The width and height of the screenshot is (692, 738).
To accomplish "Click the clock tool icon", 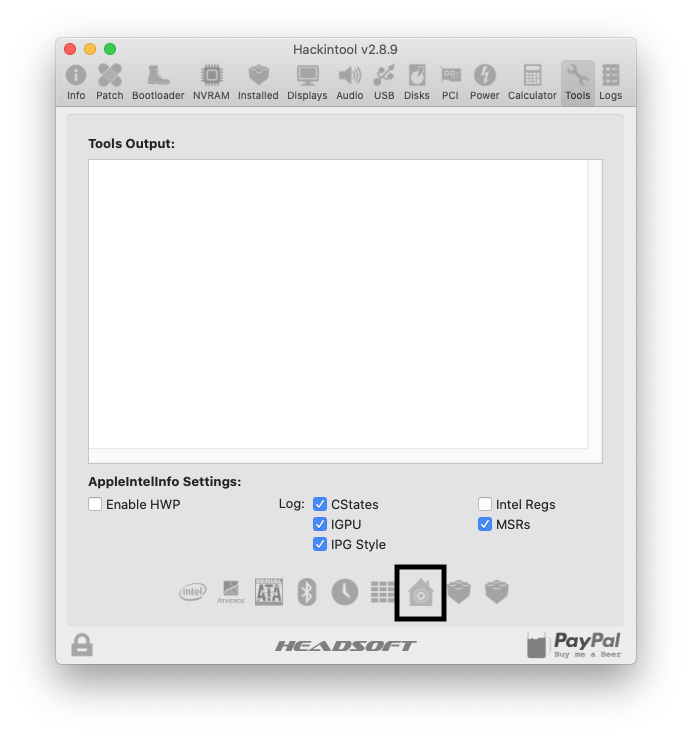I will point(345,592).
